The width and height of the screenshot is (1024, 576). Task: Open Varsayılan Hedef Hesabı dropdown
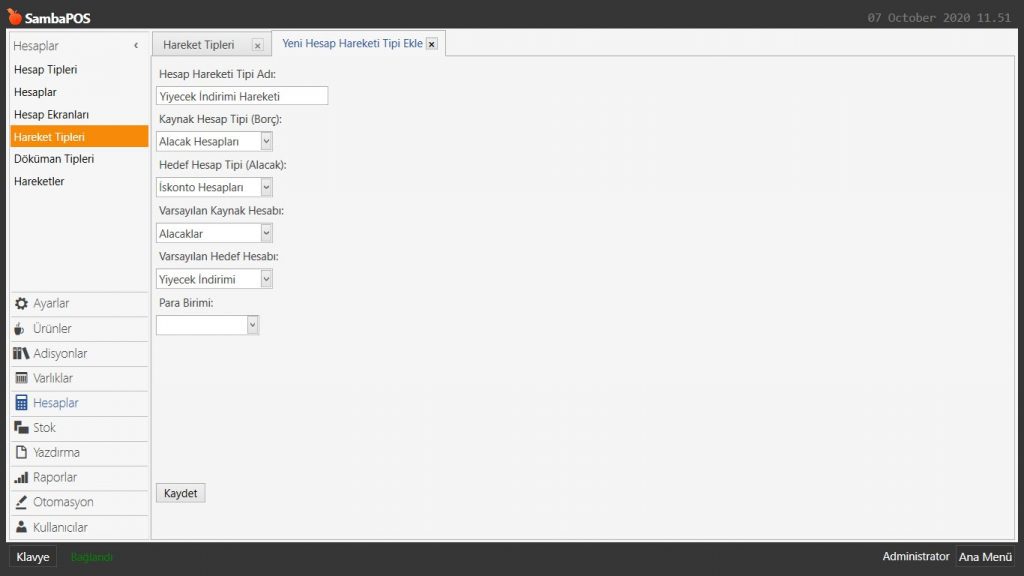click(266, 279)
